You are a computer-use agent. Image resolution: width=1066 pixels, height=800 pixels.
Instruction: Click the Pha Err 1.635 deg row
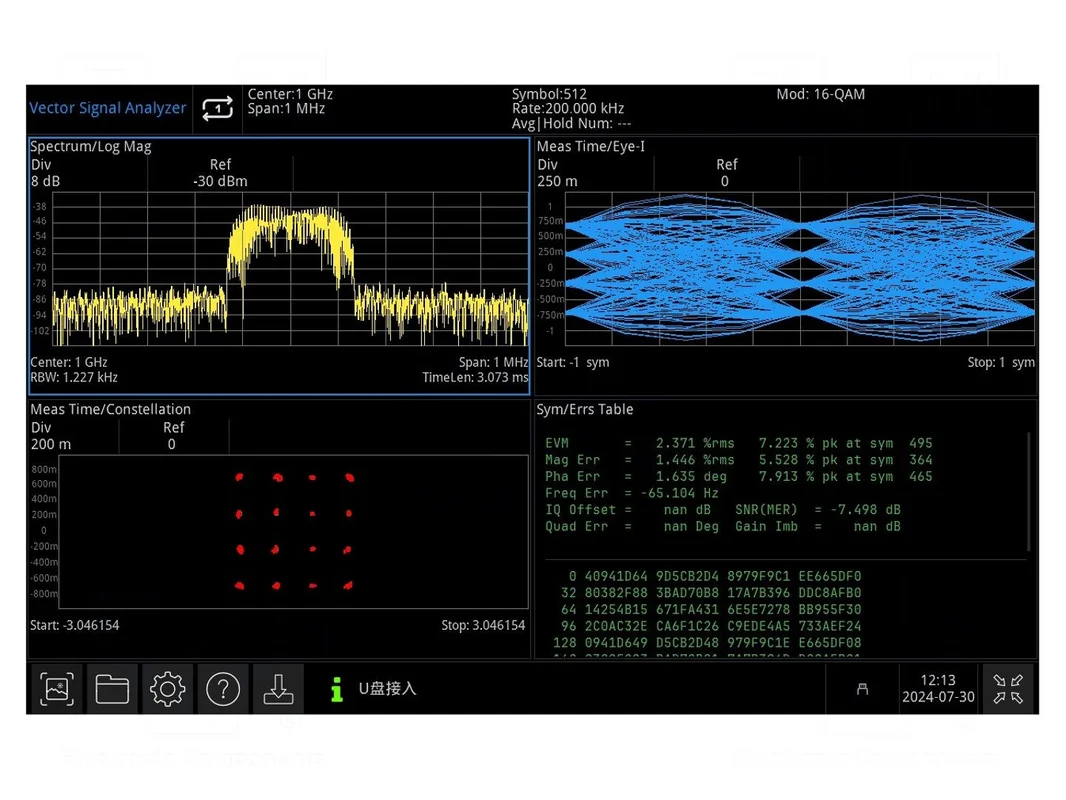(x=738, y=476)
